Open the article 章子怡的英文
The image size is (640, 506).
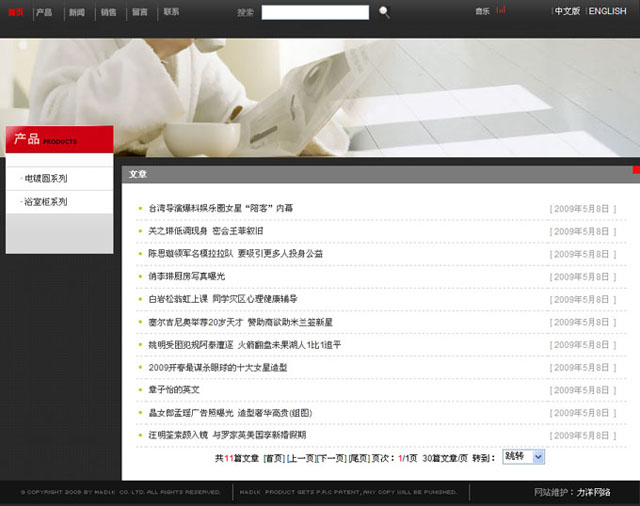click(x=174, y=390)
